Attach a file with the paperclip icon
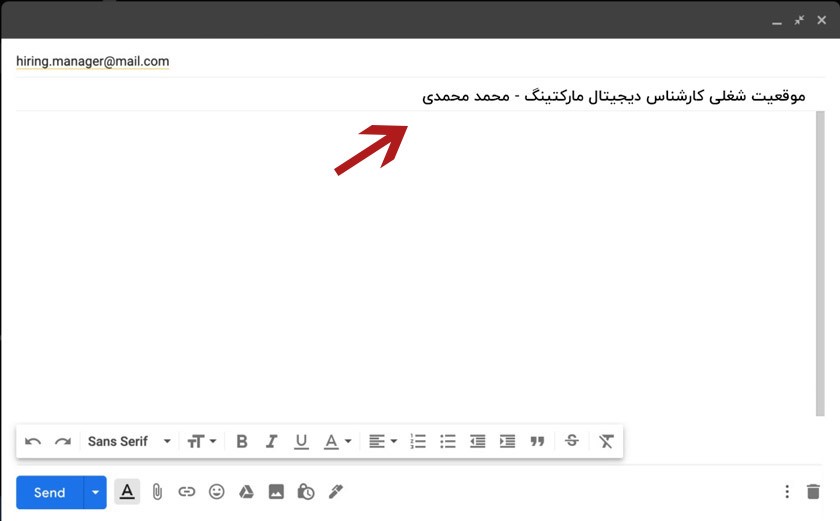 click(x=157, y=492)
